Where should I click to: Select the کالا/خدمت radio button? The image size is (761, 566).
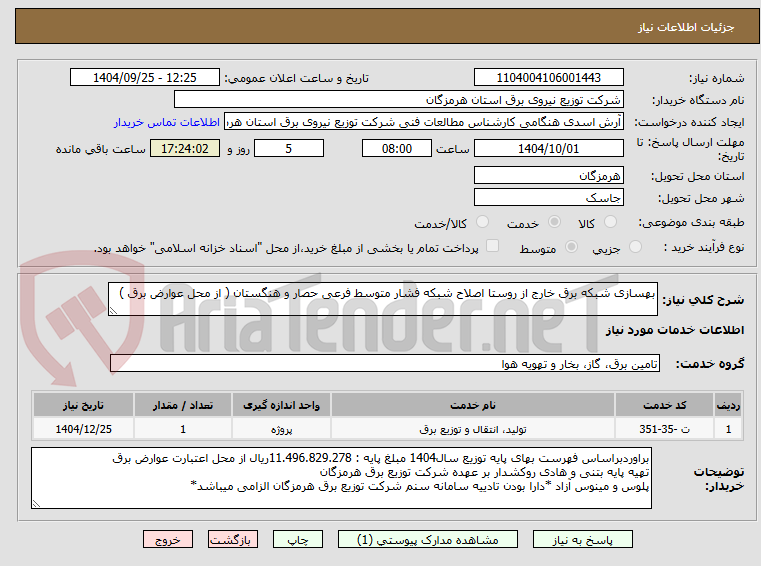point(482,222)
